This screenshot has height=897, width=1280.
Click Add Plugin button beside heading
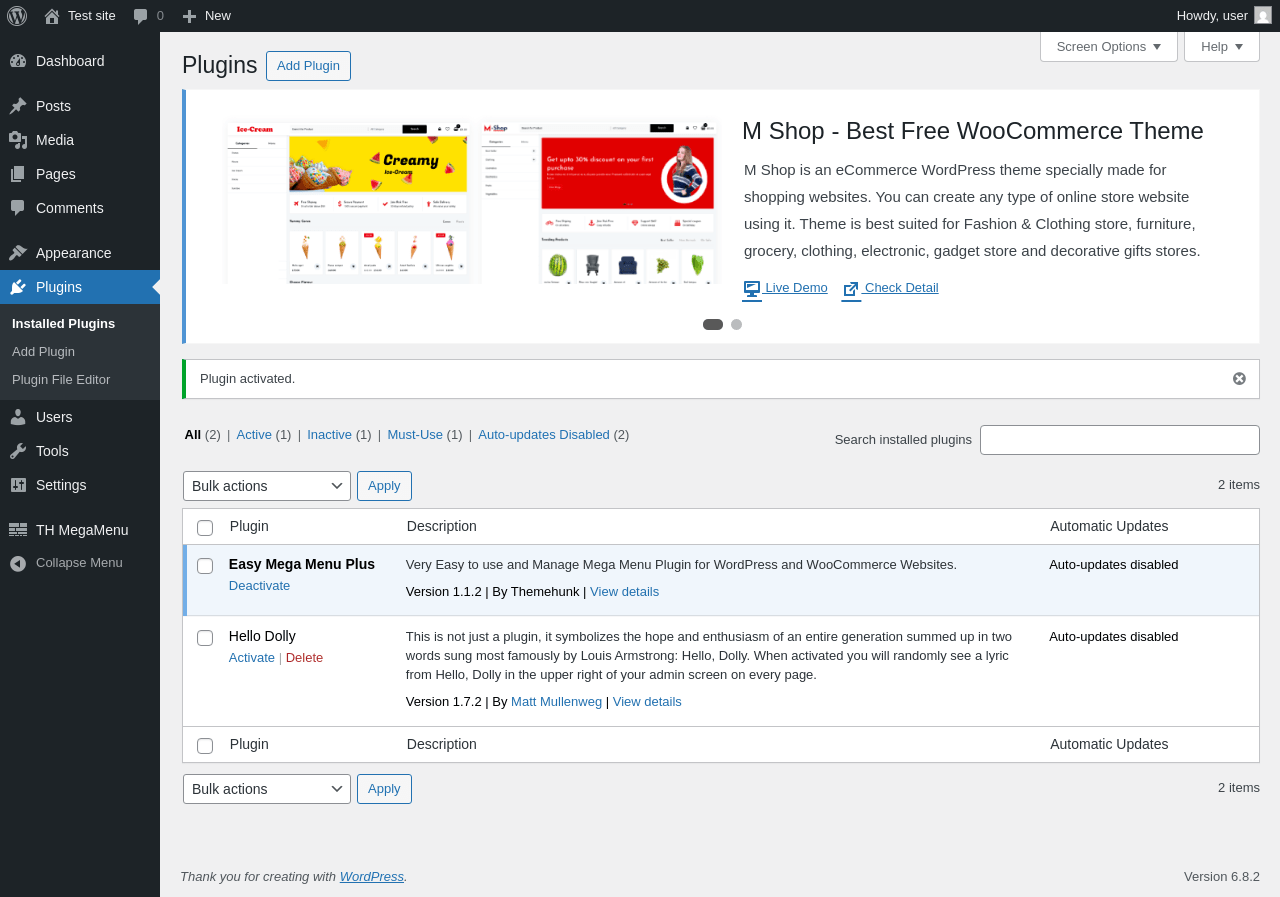pyautogui.click(x=308, y=66)
